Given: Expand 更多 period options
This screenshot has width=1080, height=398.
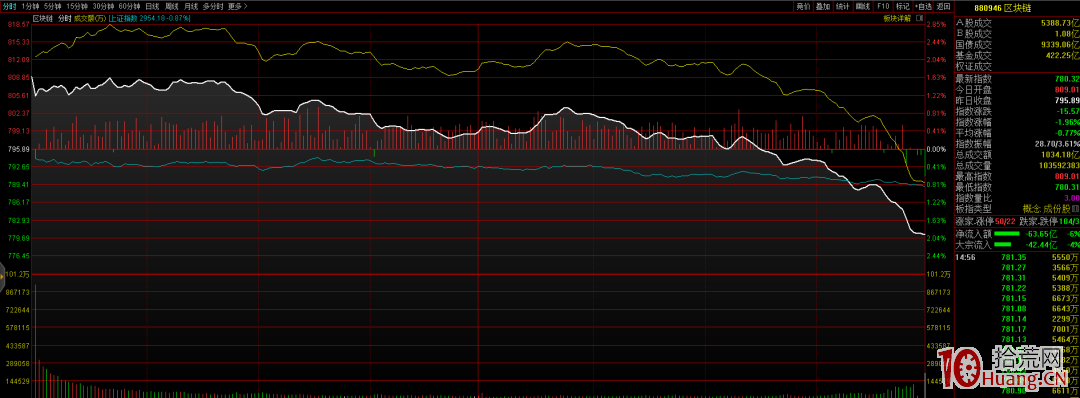Looking at the screenshot, I should (238, 6).
